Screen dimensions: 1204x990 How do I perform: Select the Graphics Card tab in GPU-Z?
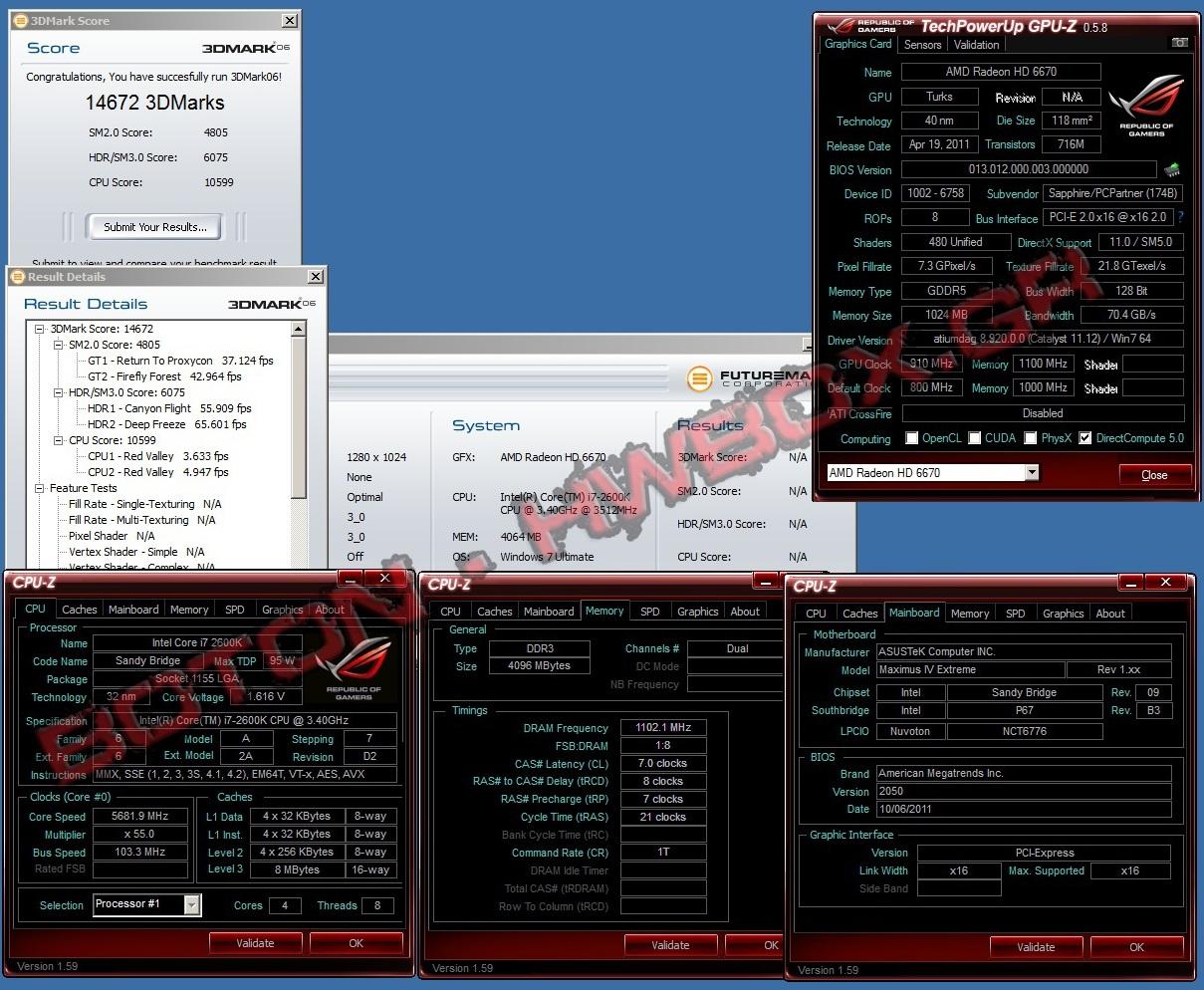pos(857,44)
